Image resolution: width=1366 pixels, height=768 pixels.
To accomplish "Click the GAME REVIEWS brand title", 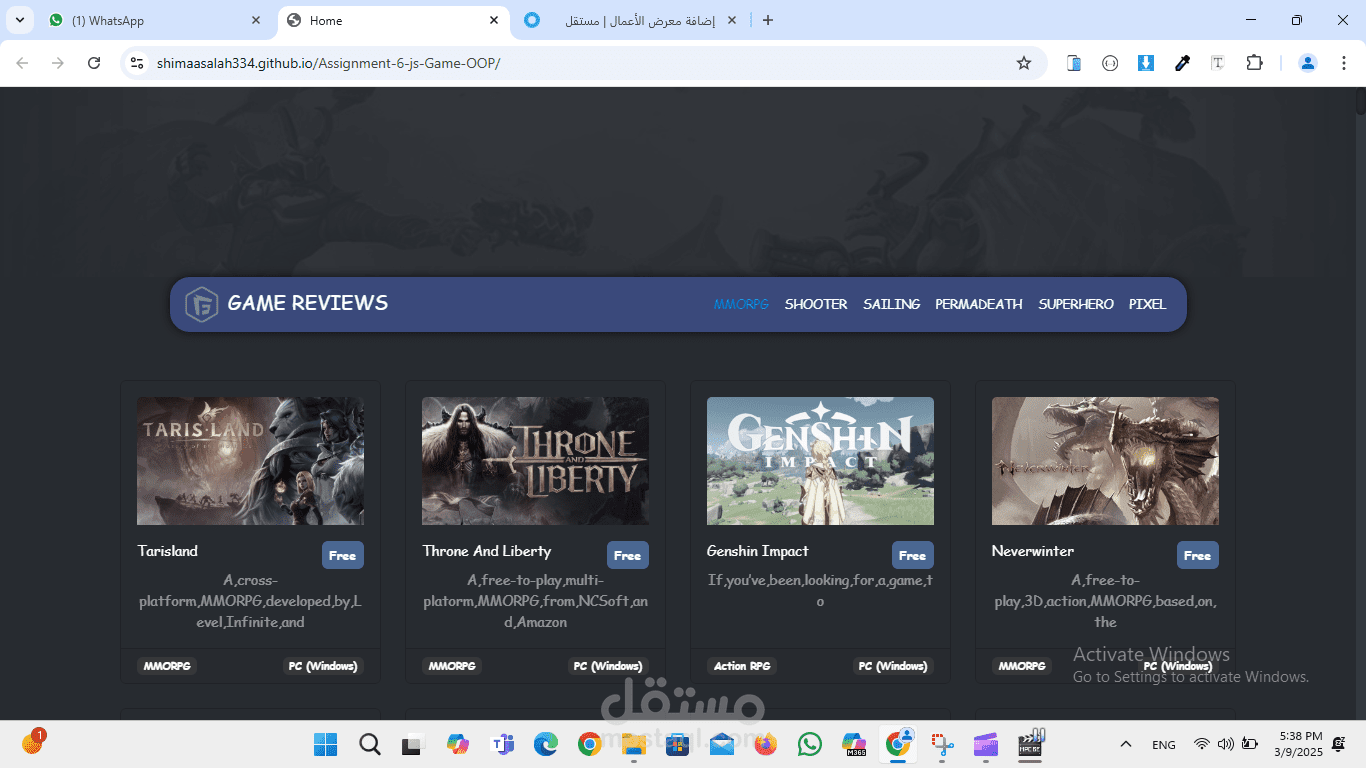I will [308, 303].
